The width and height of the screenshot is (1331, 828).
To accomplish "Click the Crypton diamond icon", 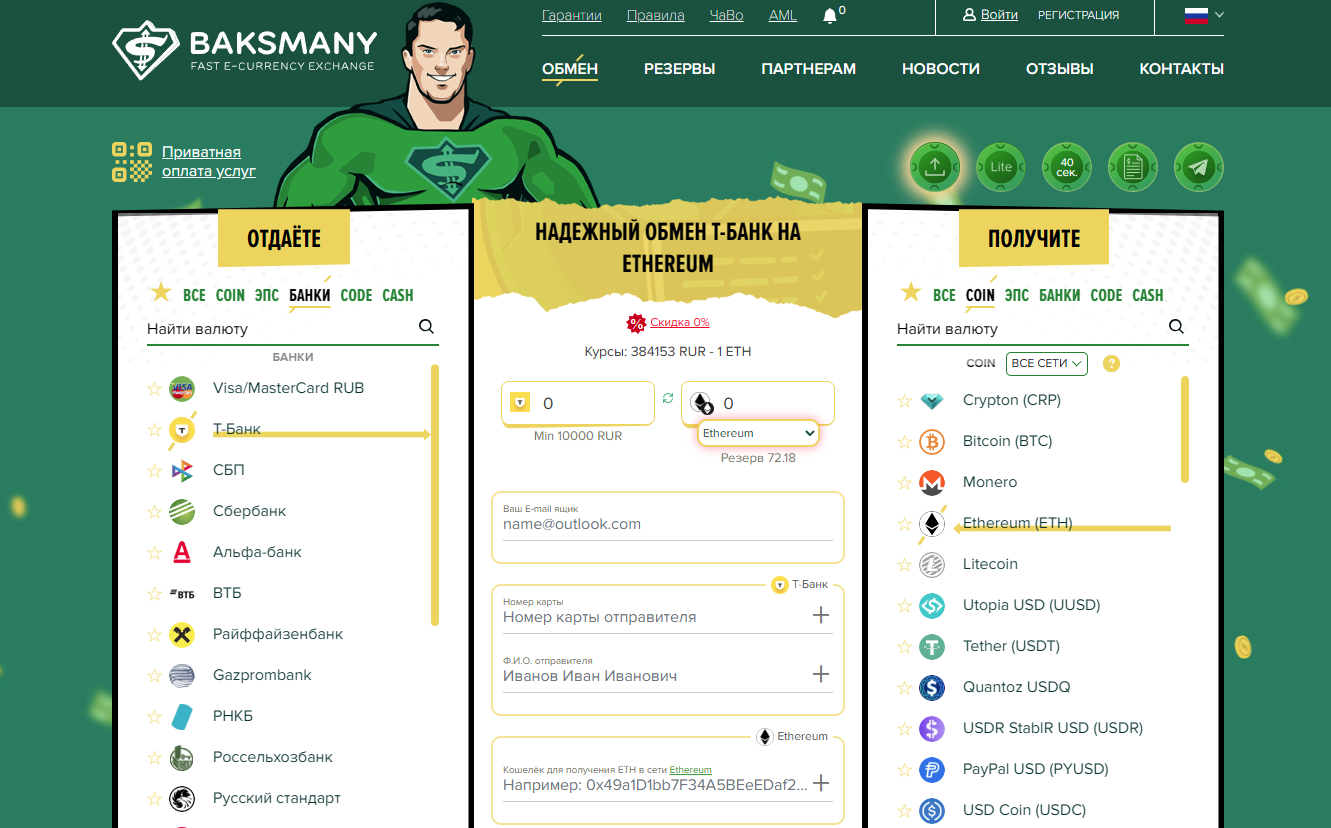I will (932, 400).
